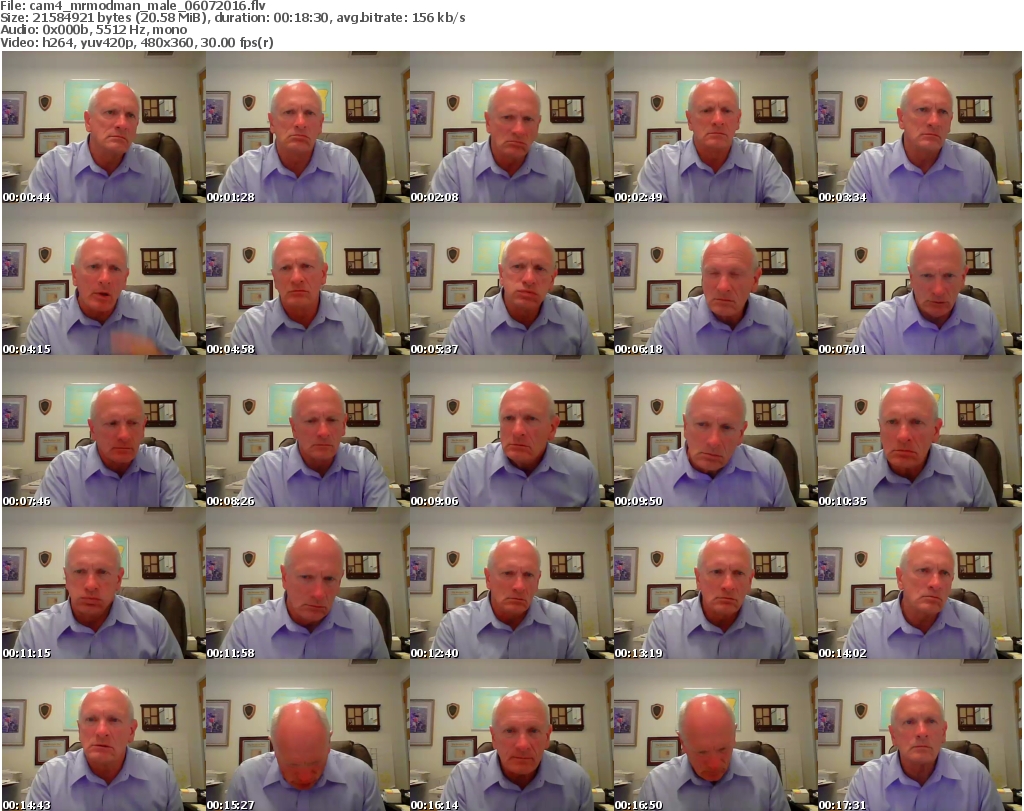Click the frame stamped 00:07:01

coord(920,279)
